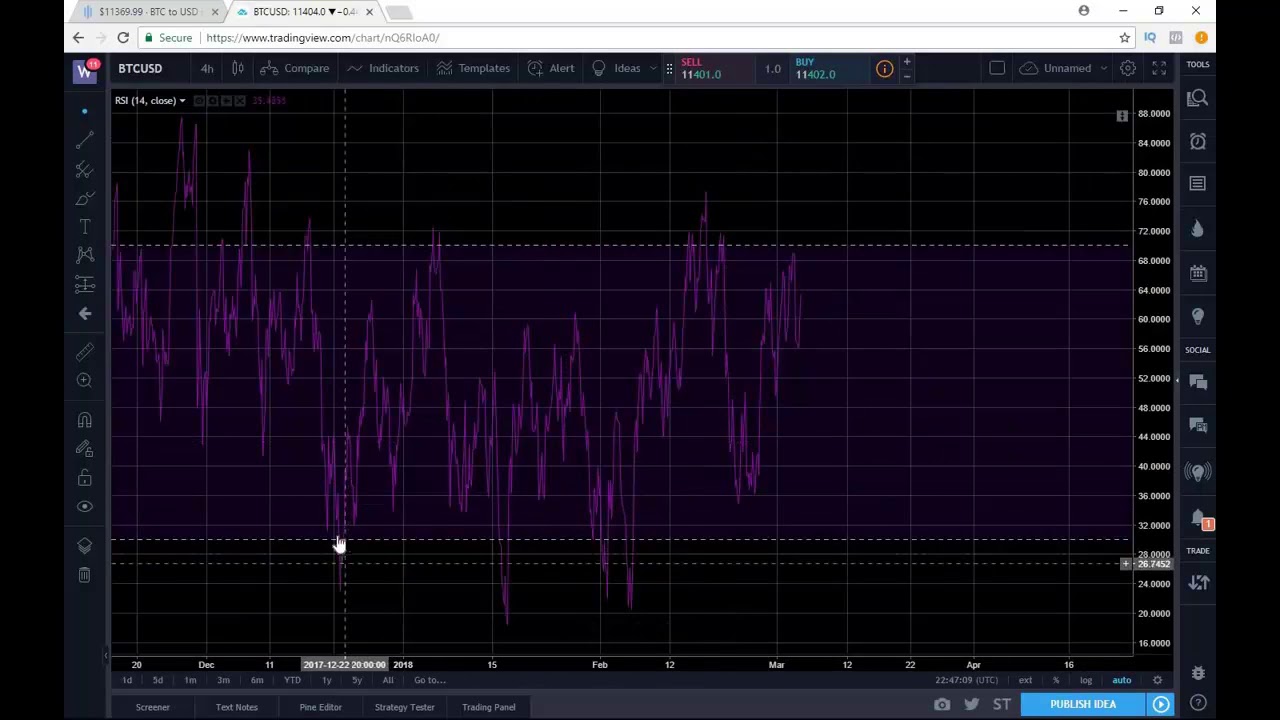
Task: Expand the RSI (14, close) dropdown
Action: [x=182, y=101]
